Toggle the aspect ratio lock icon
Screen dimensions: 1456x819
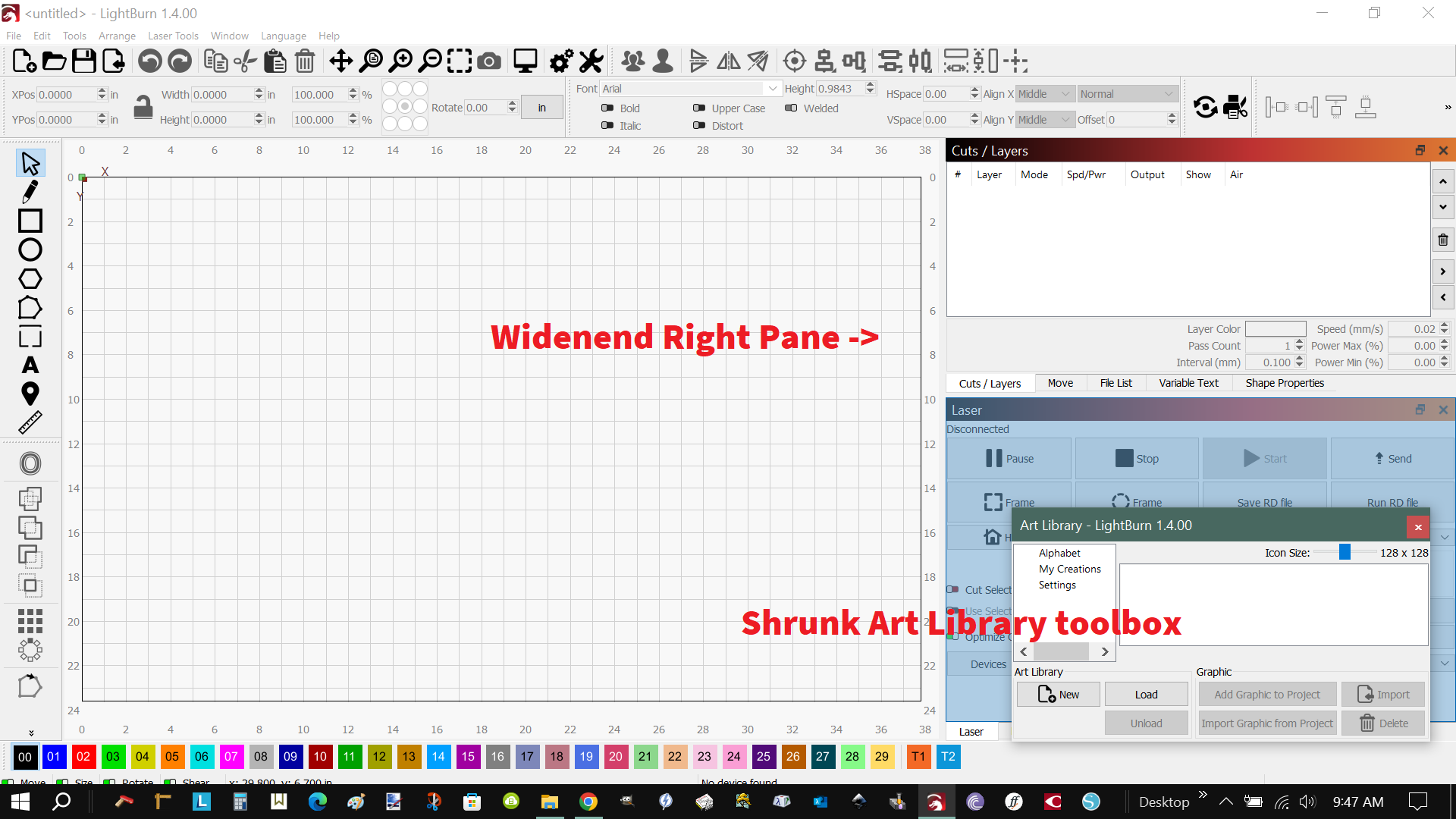pyautogui.click(x=143, y=107)
